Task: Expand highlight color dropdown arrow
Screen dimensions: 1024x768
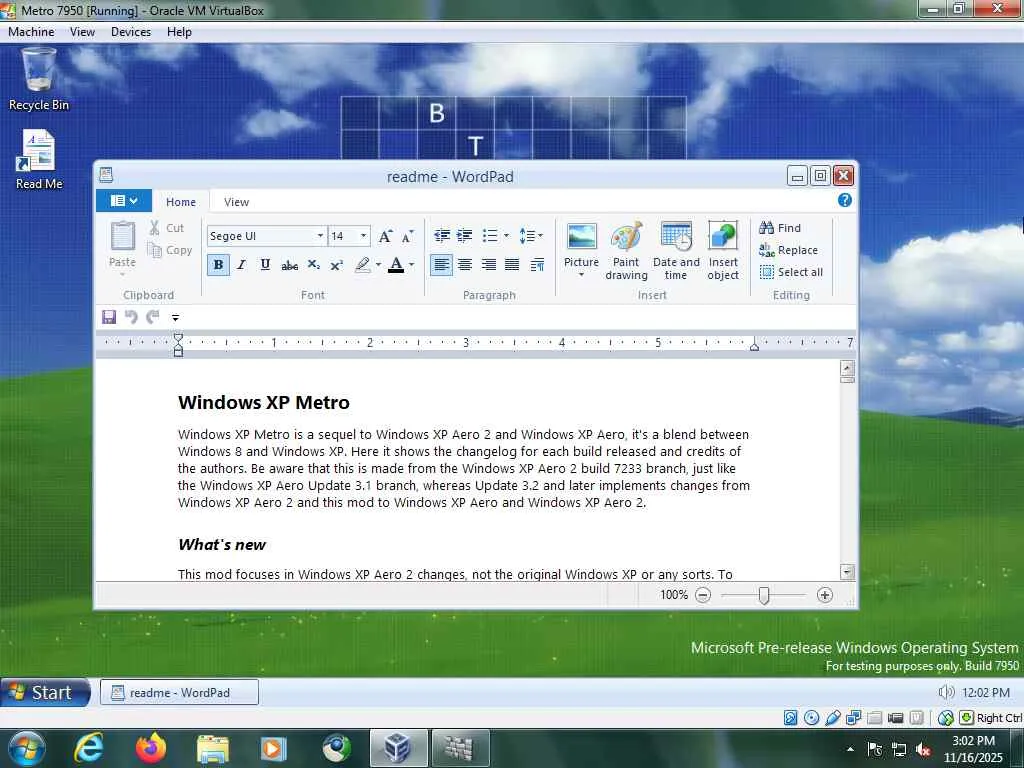Action: point(378,264)
